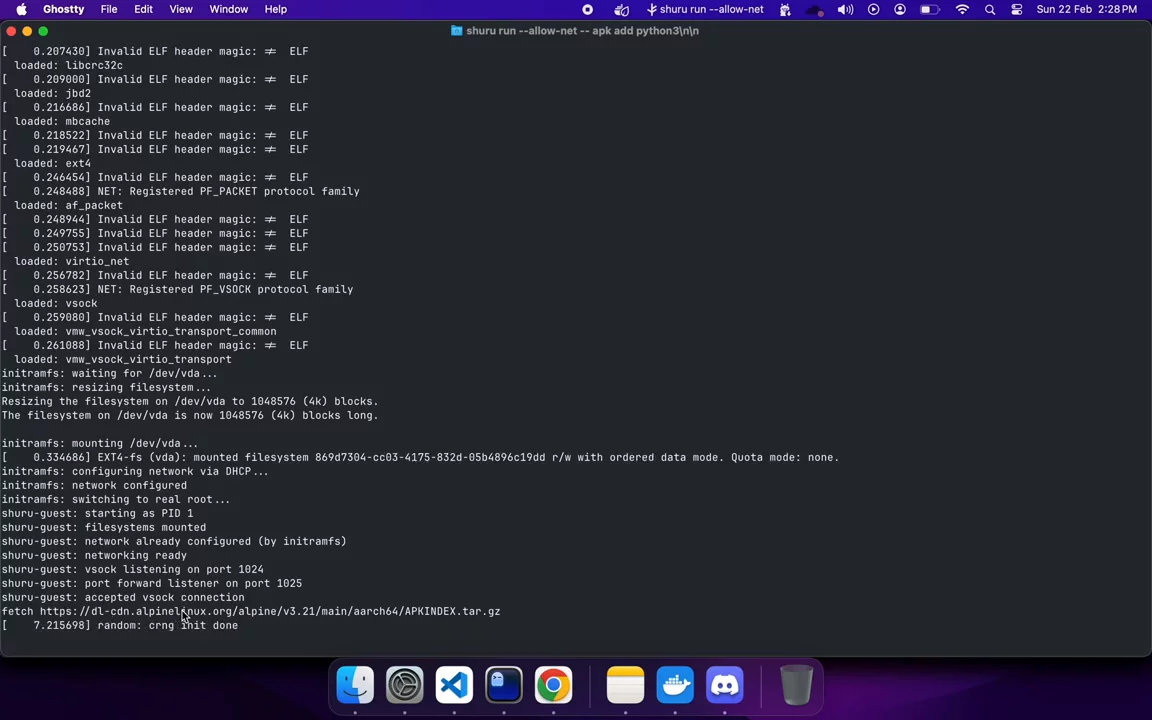Open Finder from the dock
This screenshot has height=720, width=1152.
[355, 685]
